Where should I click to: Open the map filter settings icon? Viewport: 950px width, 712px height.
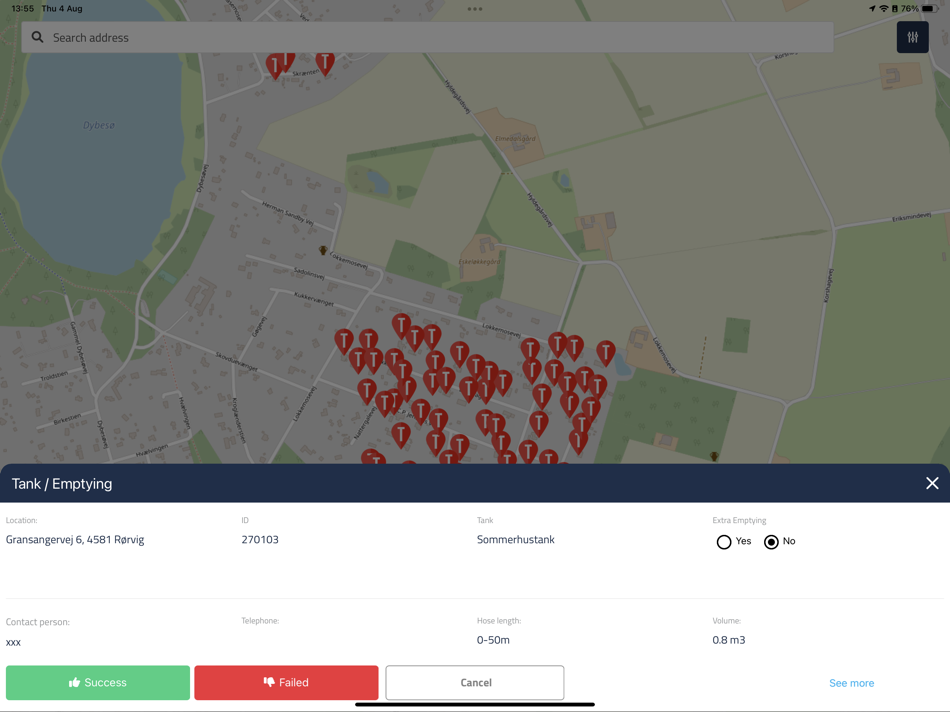(912, 38)
